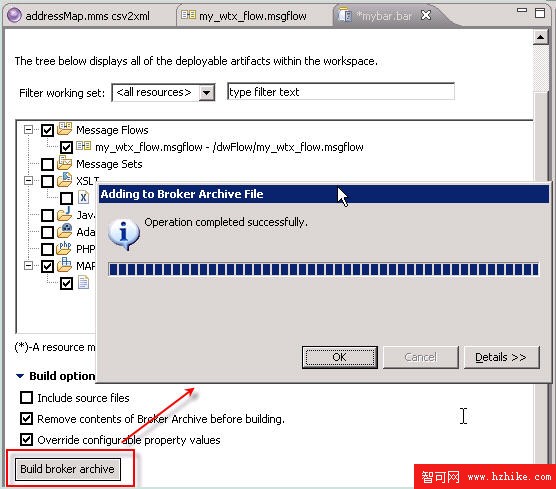
Task: Uncheck the MAP child file checkbox
Action: click(x=66, y=283)
